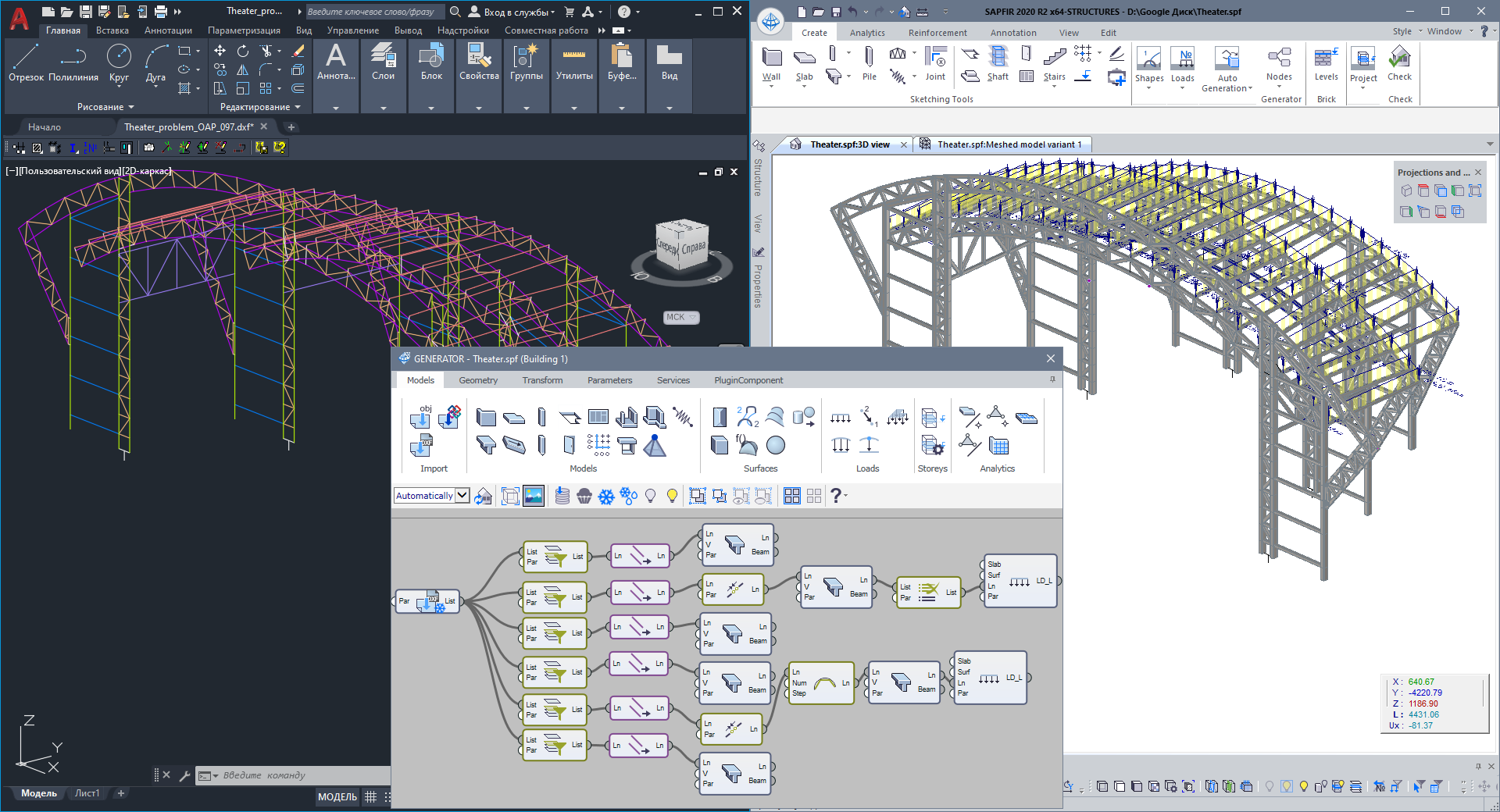1500x812 pixels.
Task: Toggle the yellow light bulb button
Action: pyautogui.click(x=672, y=496)
